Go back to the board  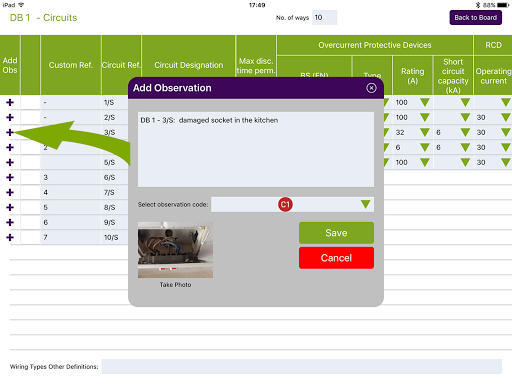point(476,18)
